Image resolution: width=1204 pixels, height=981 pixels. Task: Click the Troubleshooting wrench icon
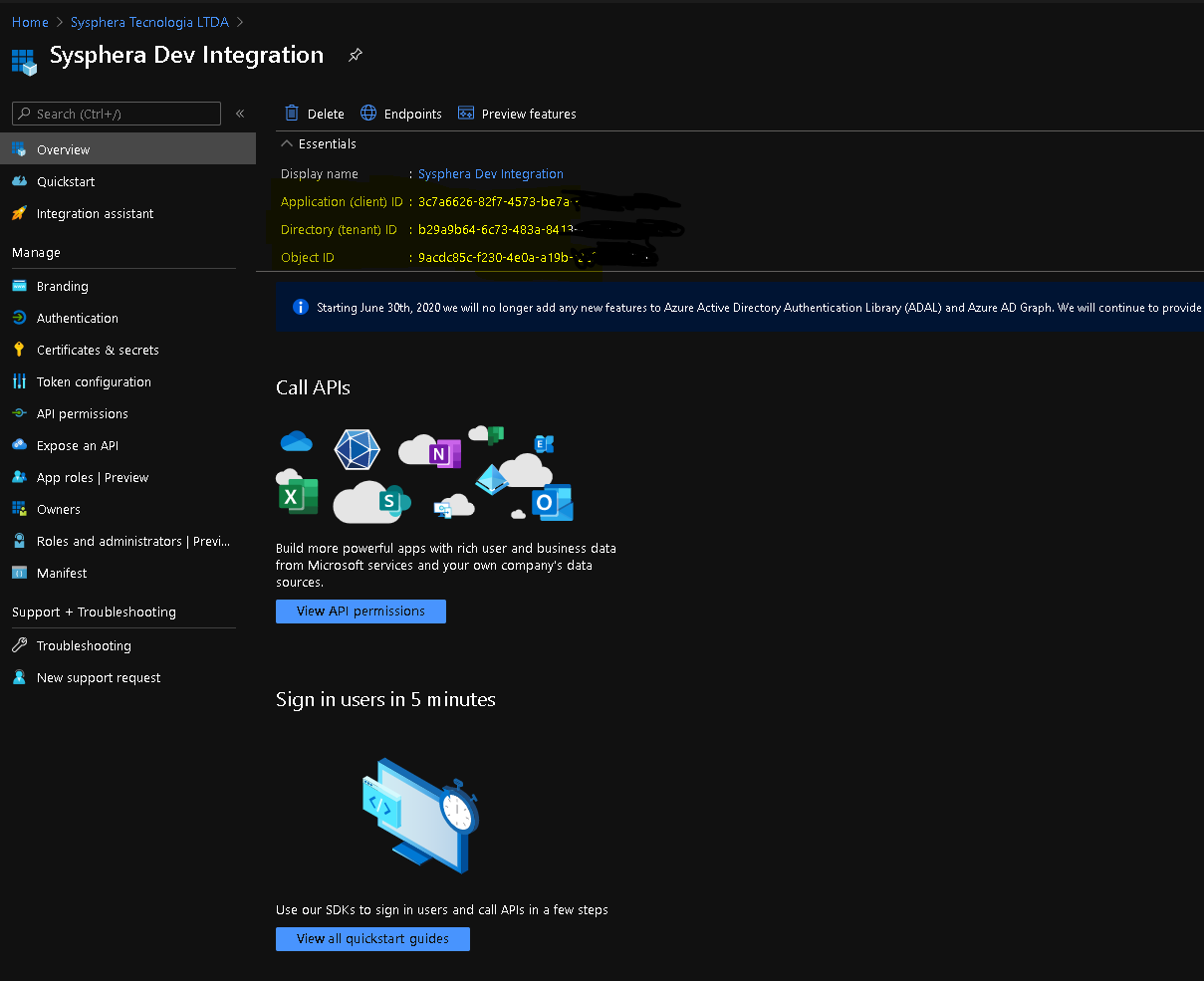point(19,645)
